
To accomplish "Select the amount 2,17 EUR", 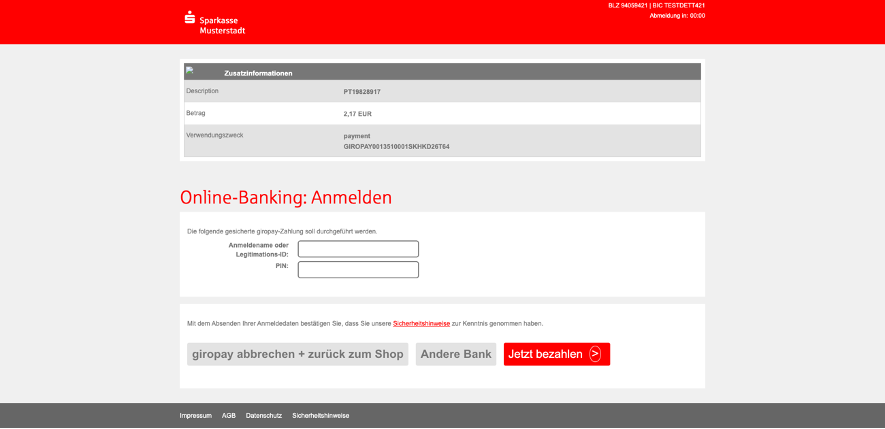I will click(357, 114).
